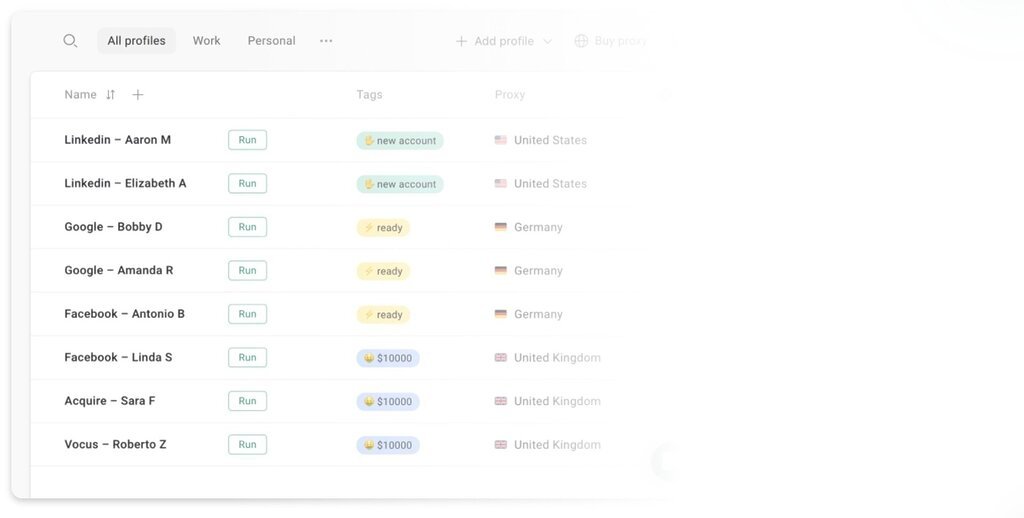Run the Vocus – Roberto Z profile
This screenshot has width=1024, height=518.
coord(248,444)
